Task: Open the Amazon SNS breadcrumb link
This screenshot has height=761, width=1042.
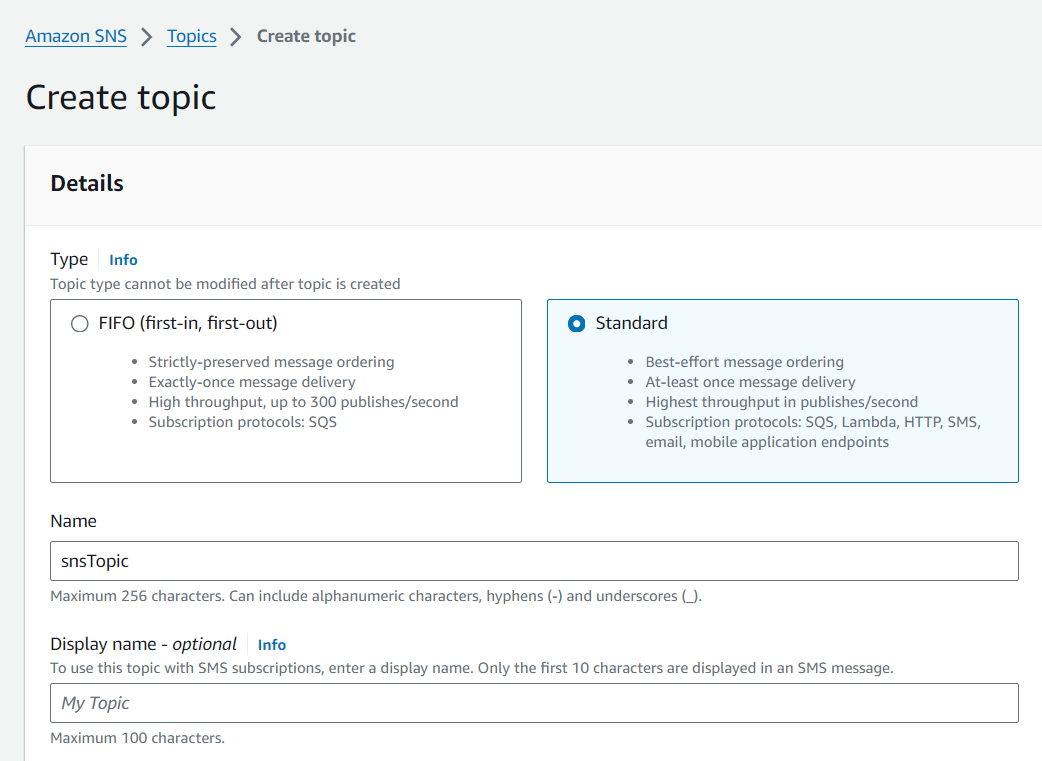Action: [76, 36]
